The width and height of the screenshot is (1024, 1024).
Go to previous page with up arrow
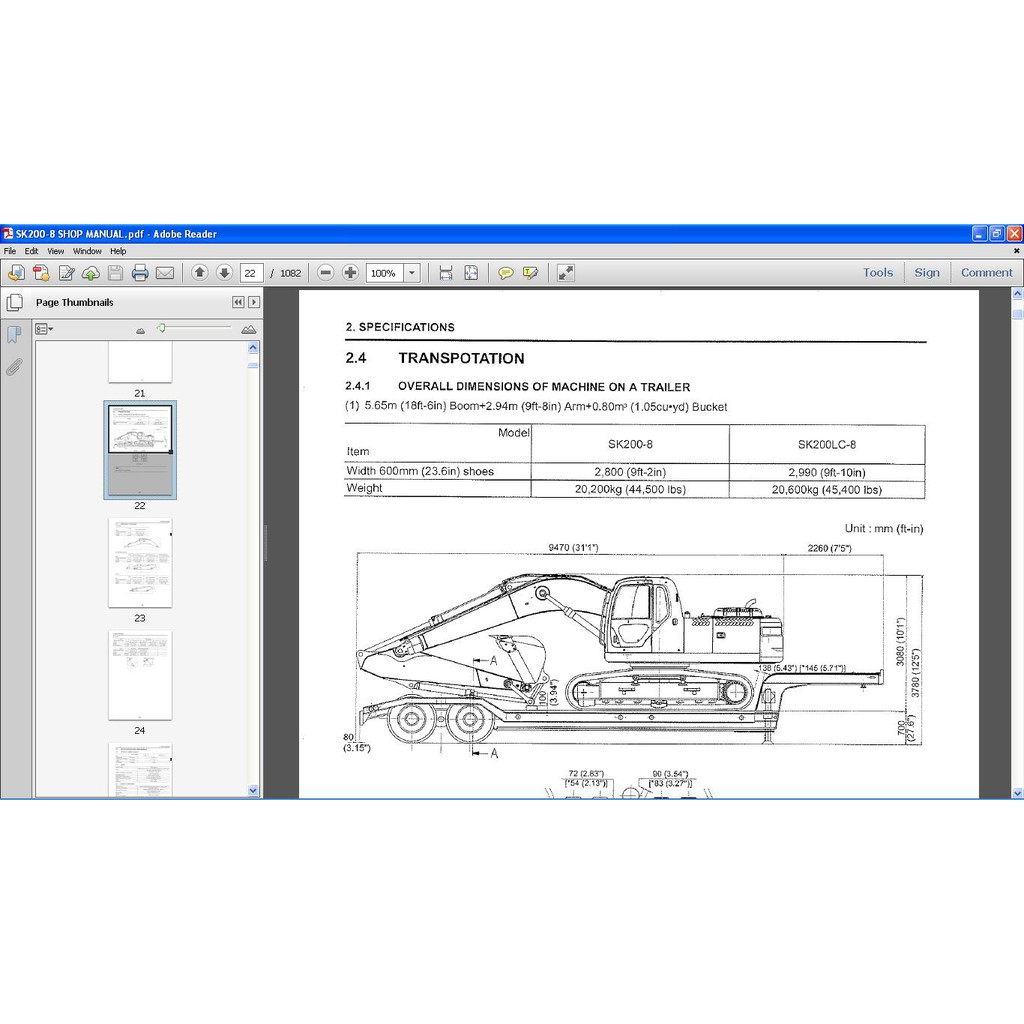pos(199,273)
